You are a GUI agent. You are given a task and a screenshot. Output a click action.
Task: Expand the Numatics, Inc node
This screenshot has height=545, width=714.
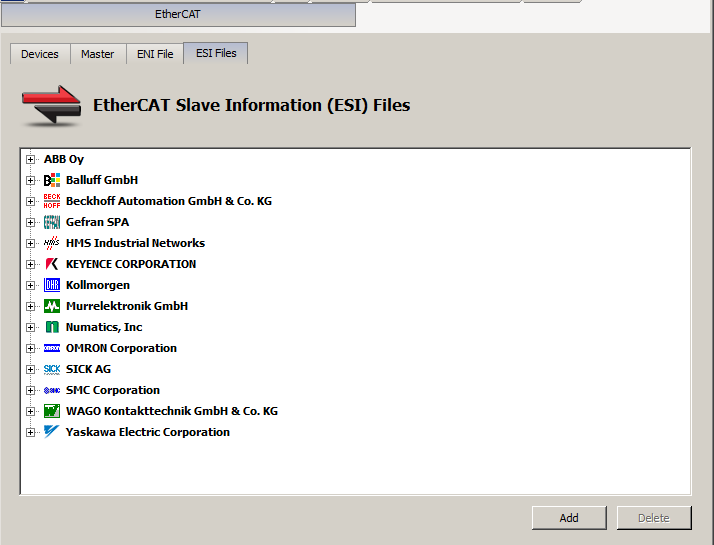click(31, 327)
